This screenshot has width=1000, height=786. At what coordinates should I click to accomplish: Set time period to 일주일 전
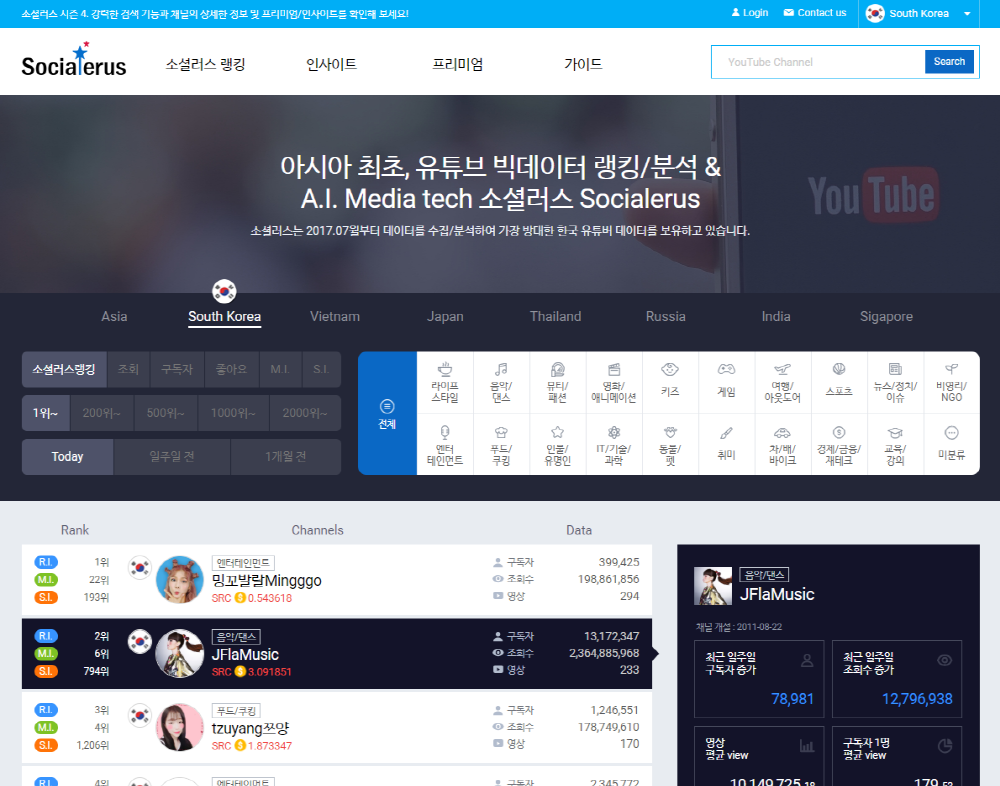(172, 457)
